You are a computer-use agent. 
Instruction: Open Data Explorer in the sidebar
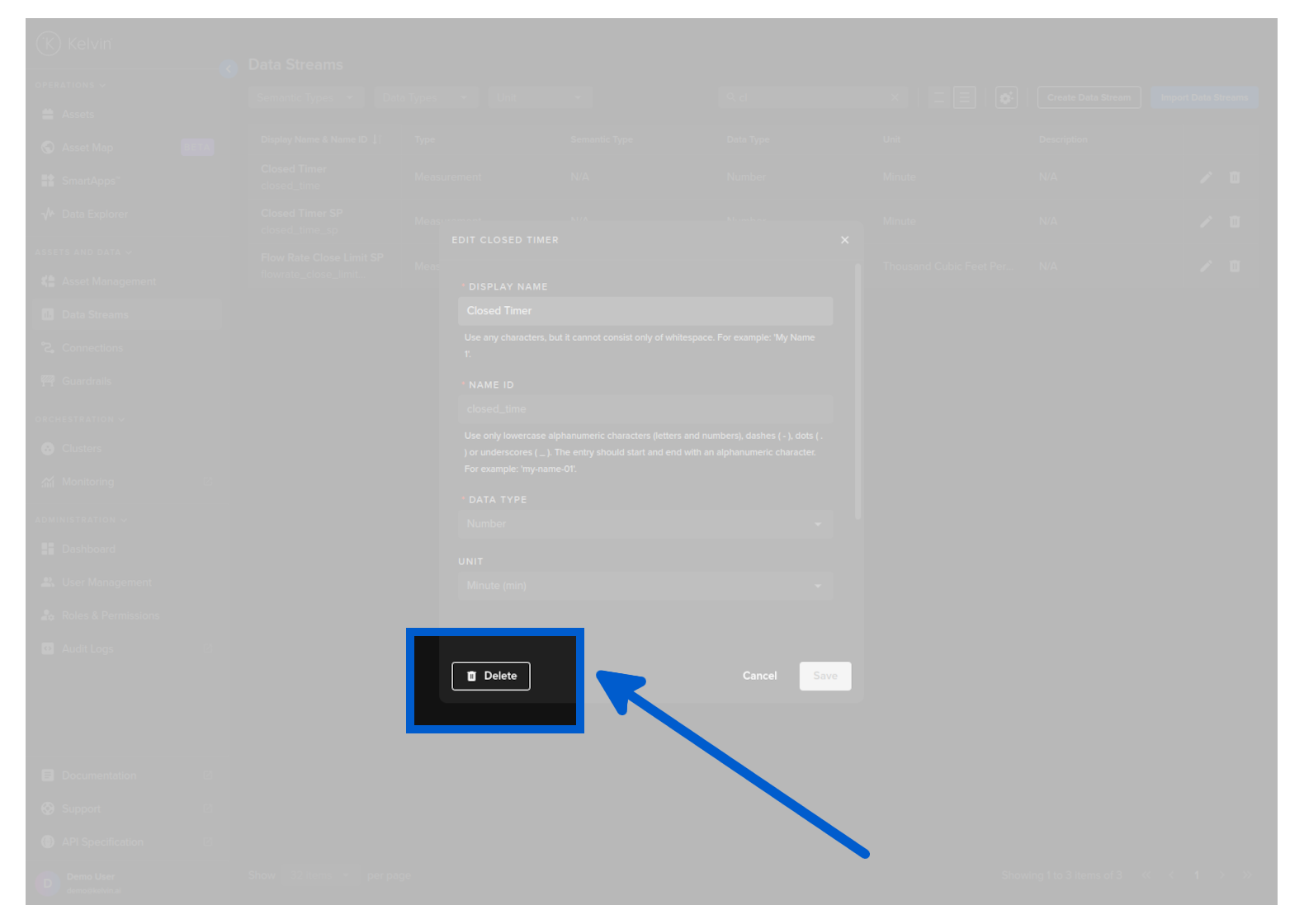[94, 214]
